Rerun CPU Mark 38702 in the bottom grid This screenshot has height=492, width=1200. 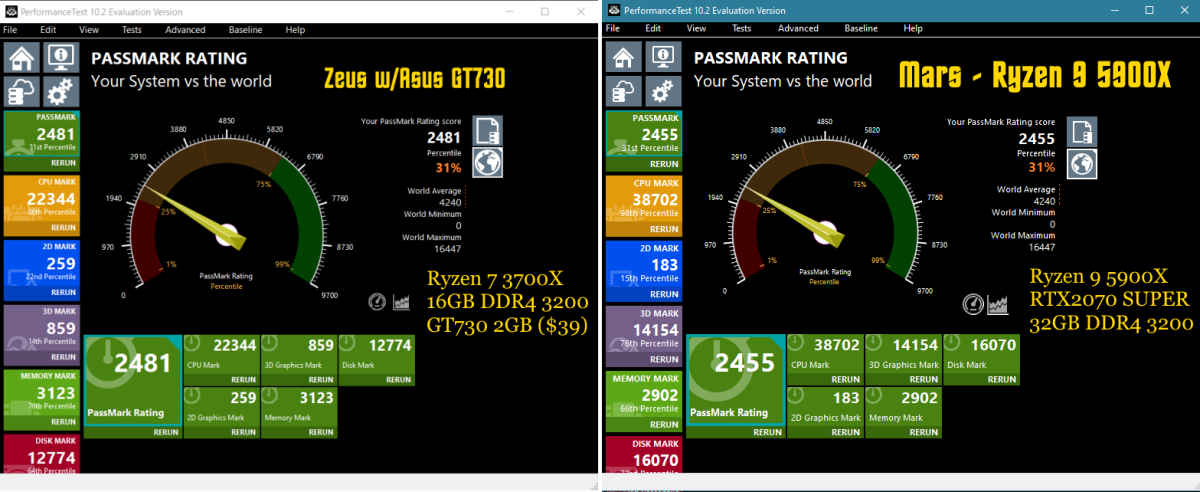coord(846,380)
